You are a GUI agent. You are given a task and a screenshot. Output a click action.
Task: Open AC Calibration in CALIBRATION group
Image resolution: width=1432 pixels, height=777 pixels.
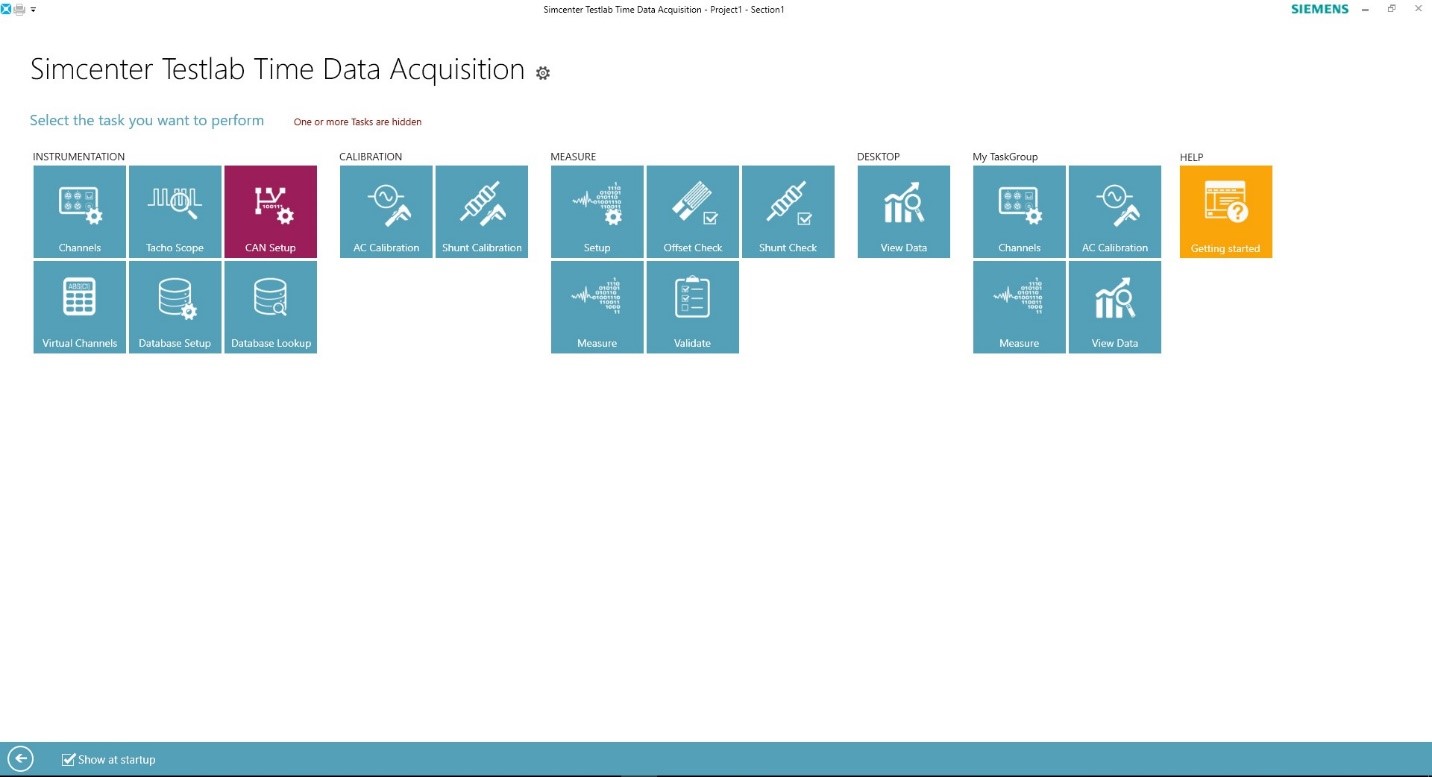[386, 212]
